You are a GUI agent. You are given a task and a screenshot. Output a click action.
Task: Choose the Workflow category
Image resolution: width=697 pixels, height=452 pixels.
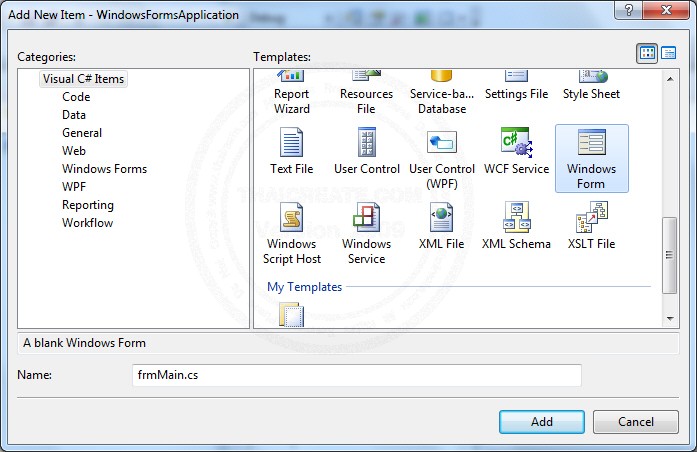pos(88,223)
